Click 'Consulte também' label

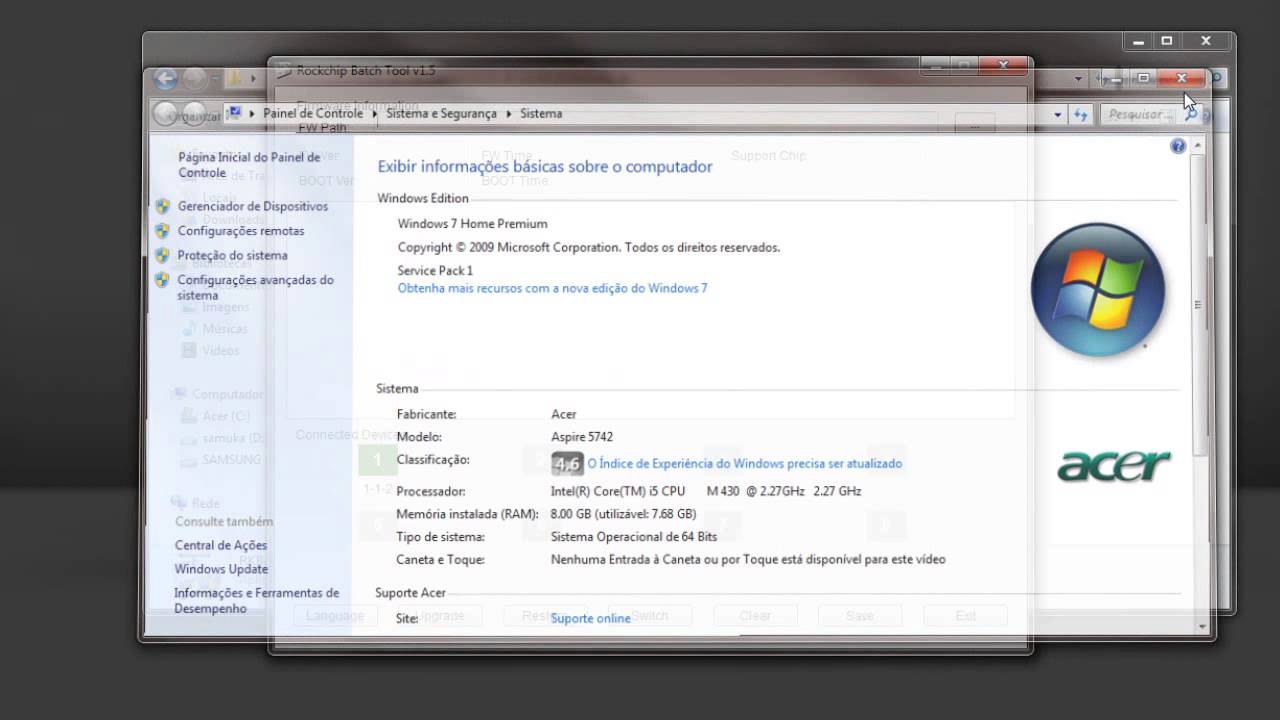[224, 522]
